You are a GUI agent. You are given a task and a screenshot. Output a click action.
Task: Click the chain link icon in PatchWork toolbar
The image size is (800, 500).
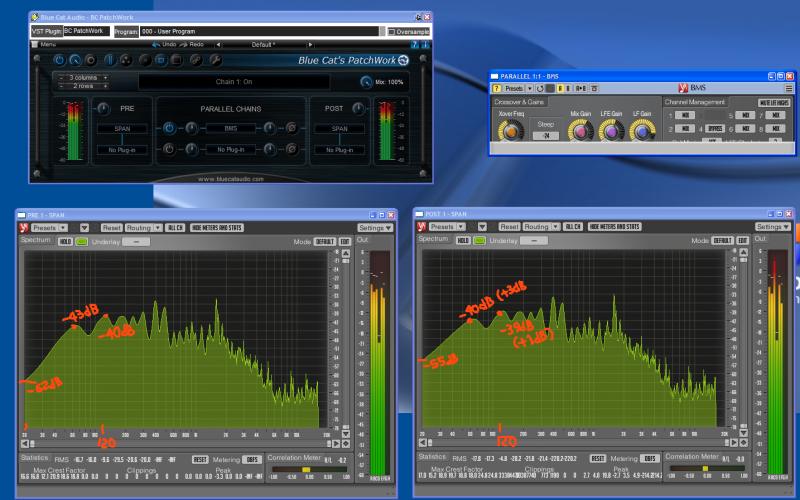[195, 60]
